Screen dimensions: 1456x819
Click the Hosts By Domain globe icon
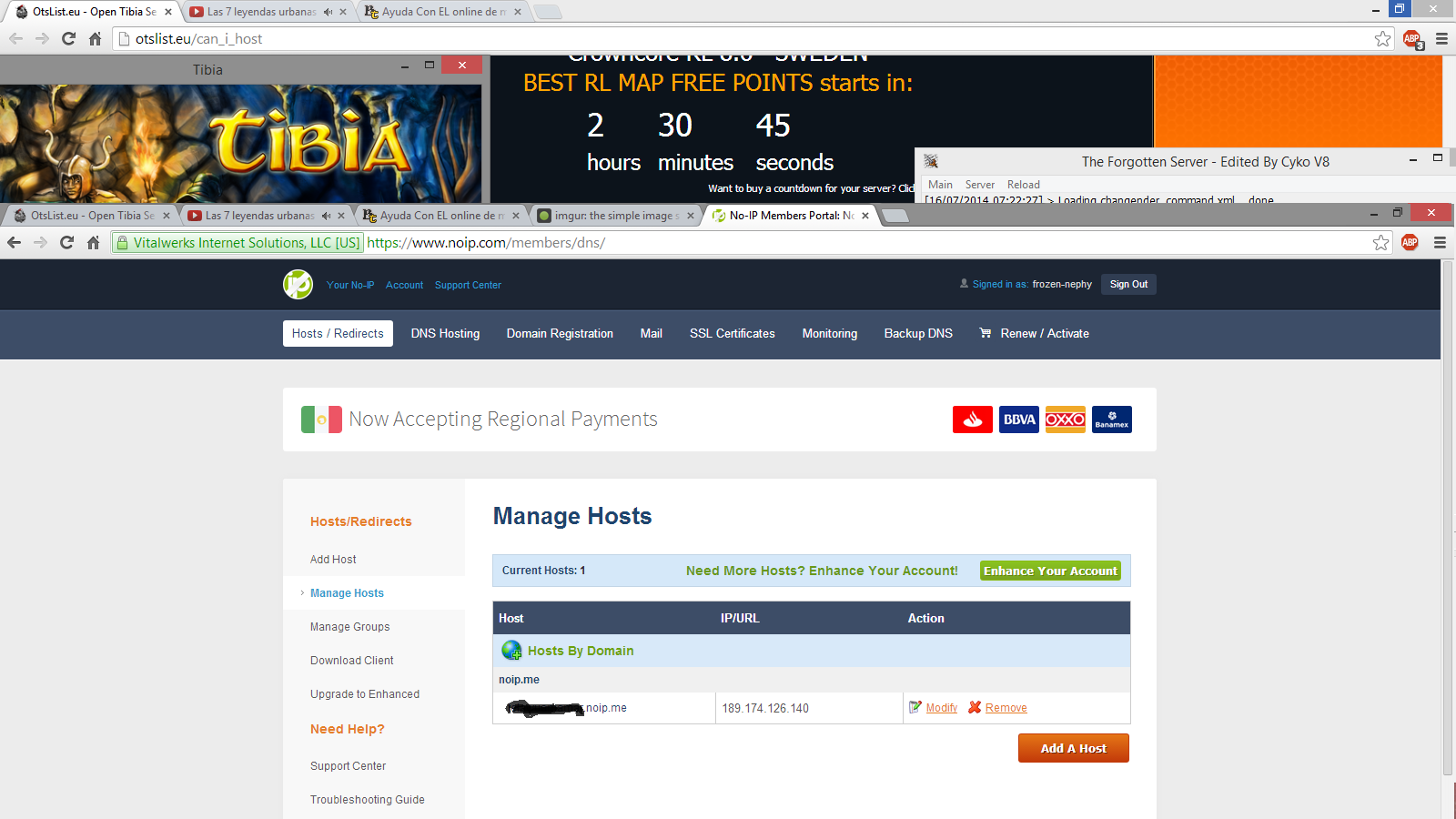(x=511, y=651)
